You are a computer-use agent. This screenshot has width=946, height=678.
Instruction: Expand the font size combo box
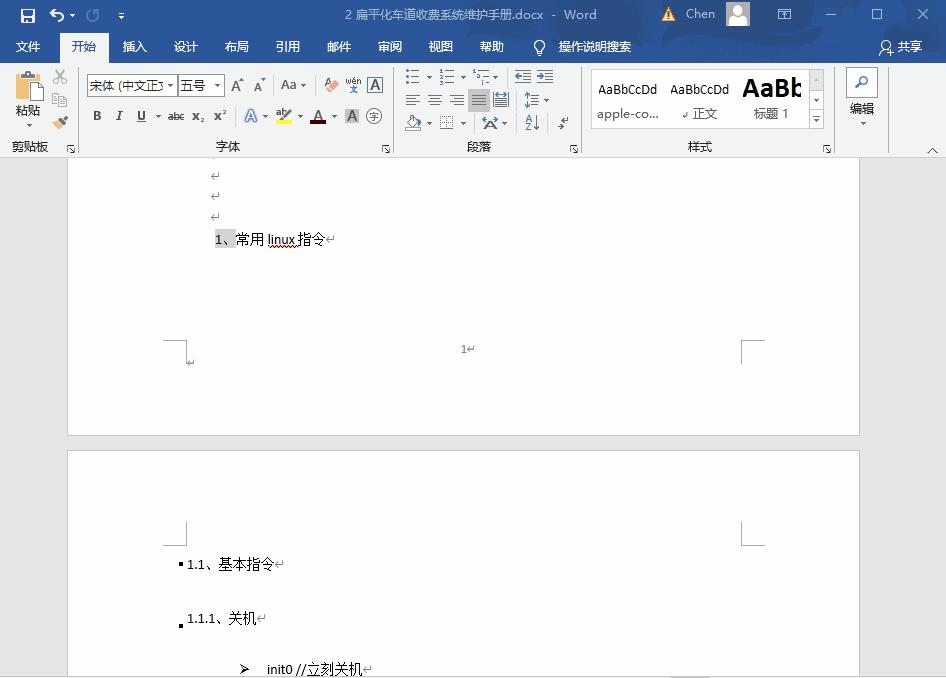click(217, 85)
